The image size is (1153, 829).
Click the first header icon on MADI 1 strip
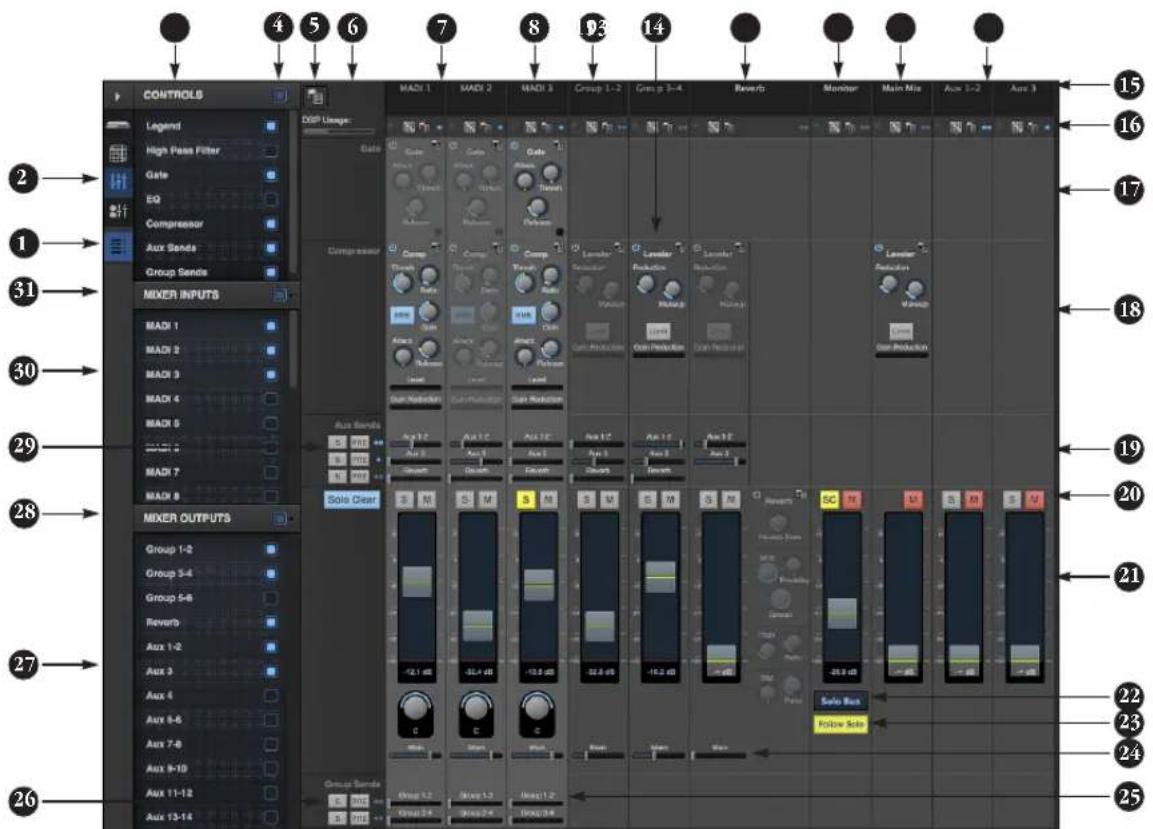pos(409,127)
